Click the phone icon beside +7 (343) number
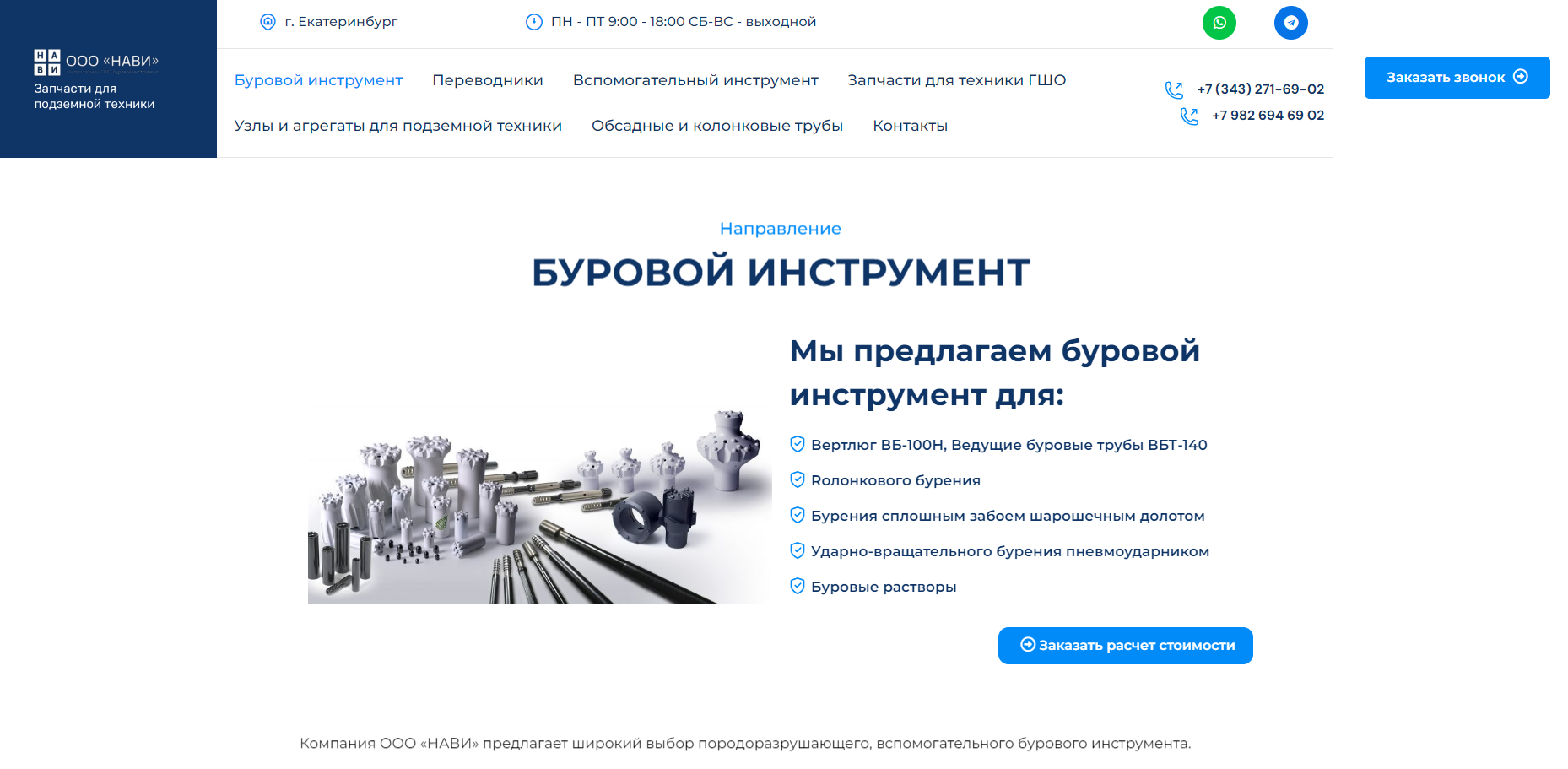 click(1174, 89)
